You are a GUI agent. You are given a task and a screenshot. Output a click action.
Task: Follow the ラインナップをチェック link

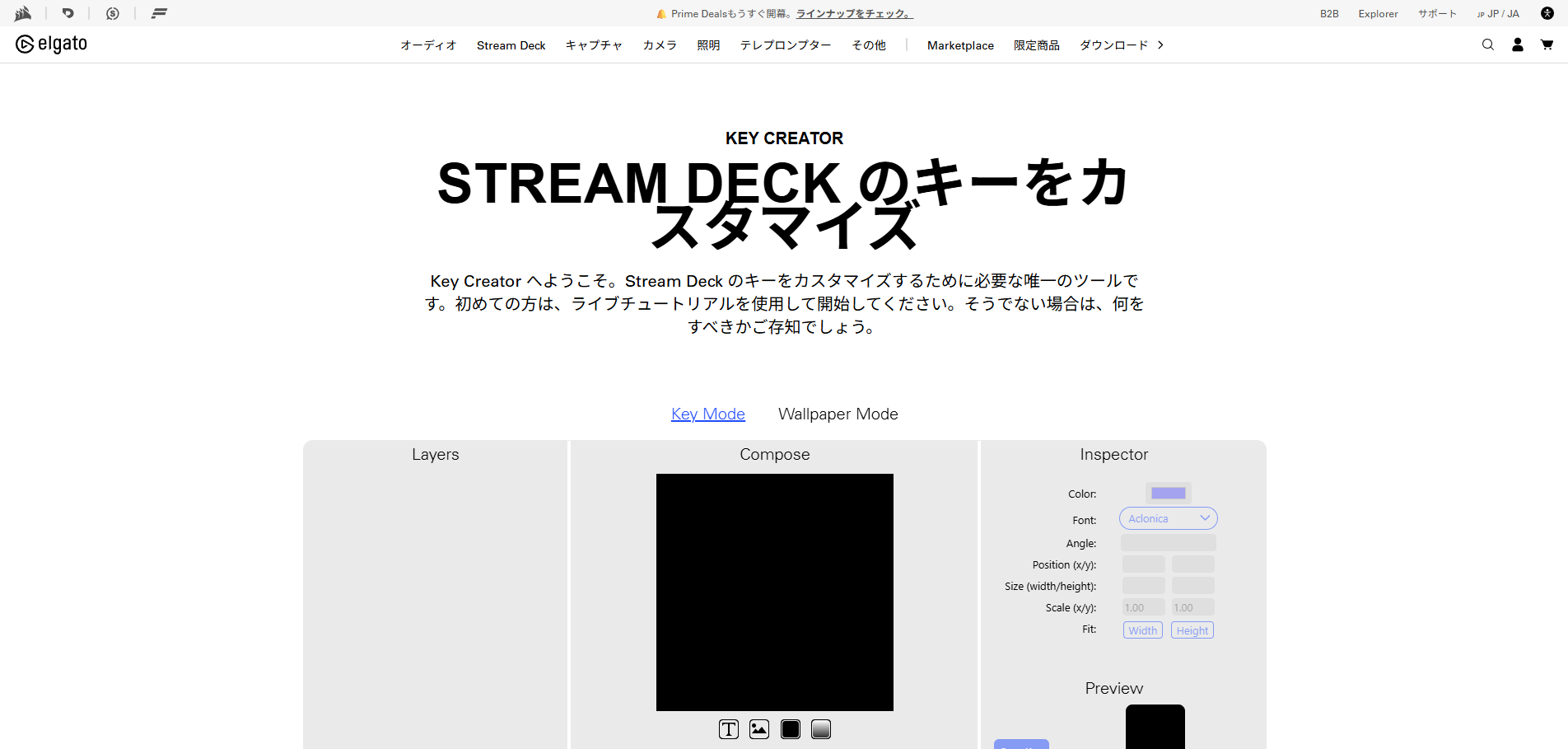point(855,14)
